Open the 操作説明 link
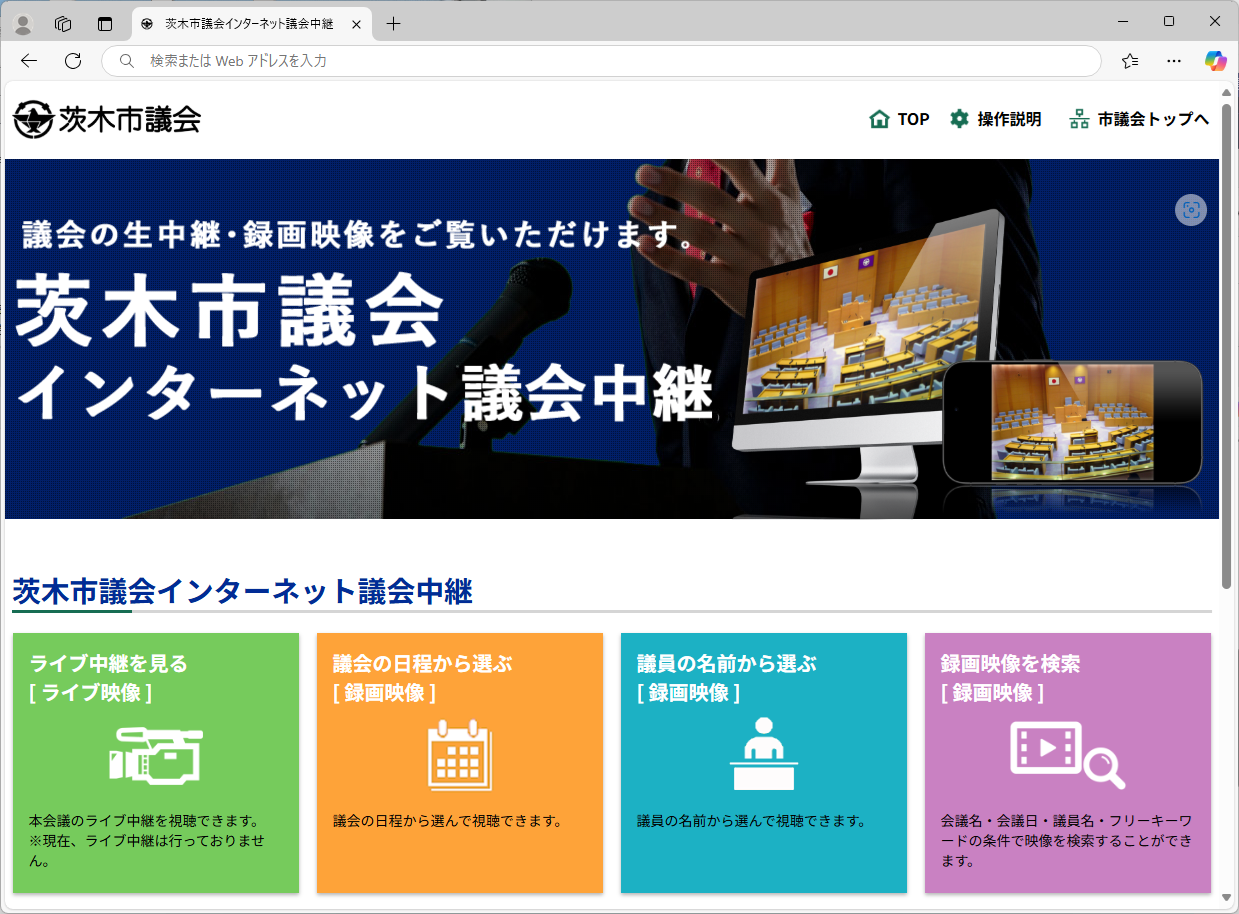The height and width of the screenshot is (914, 1239). pyautogui.click(x=1009, y=119)
